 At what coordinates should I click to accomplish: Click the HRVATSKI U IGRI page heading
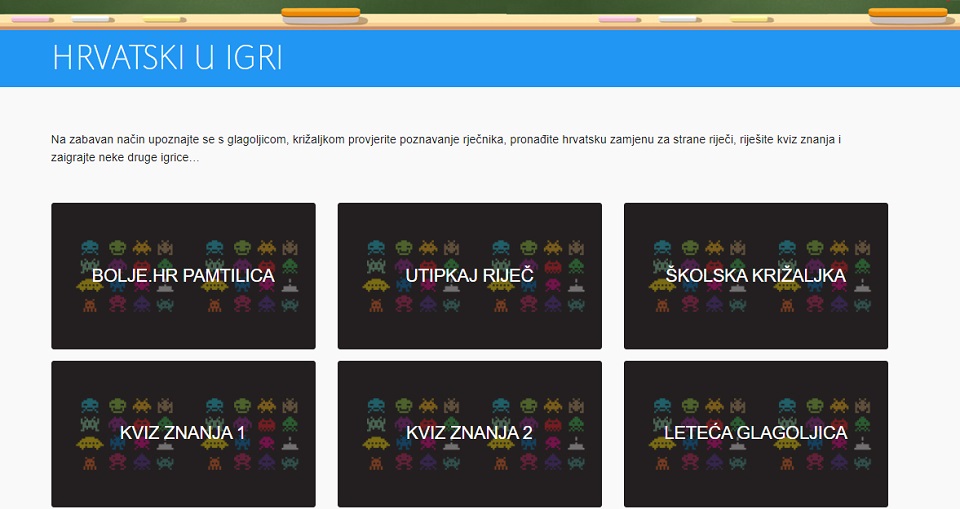tap(167, 58)
